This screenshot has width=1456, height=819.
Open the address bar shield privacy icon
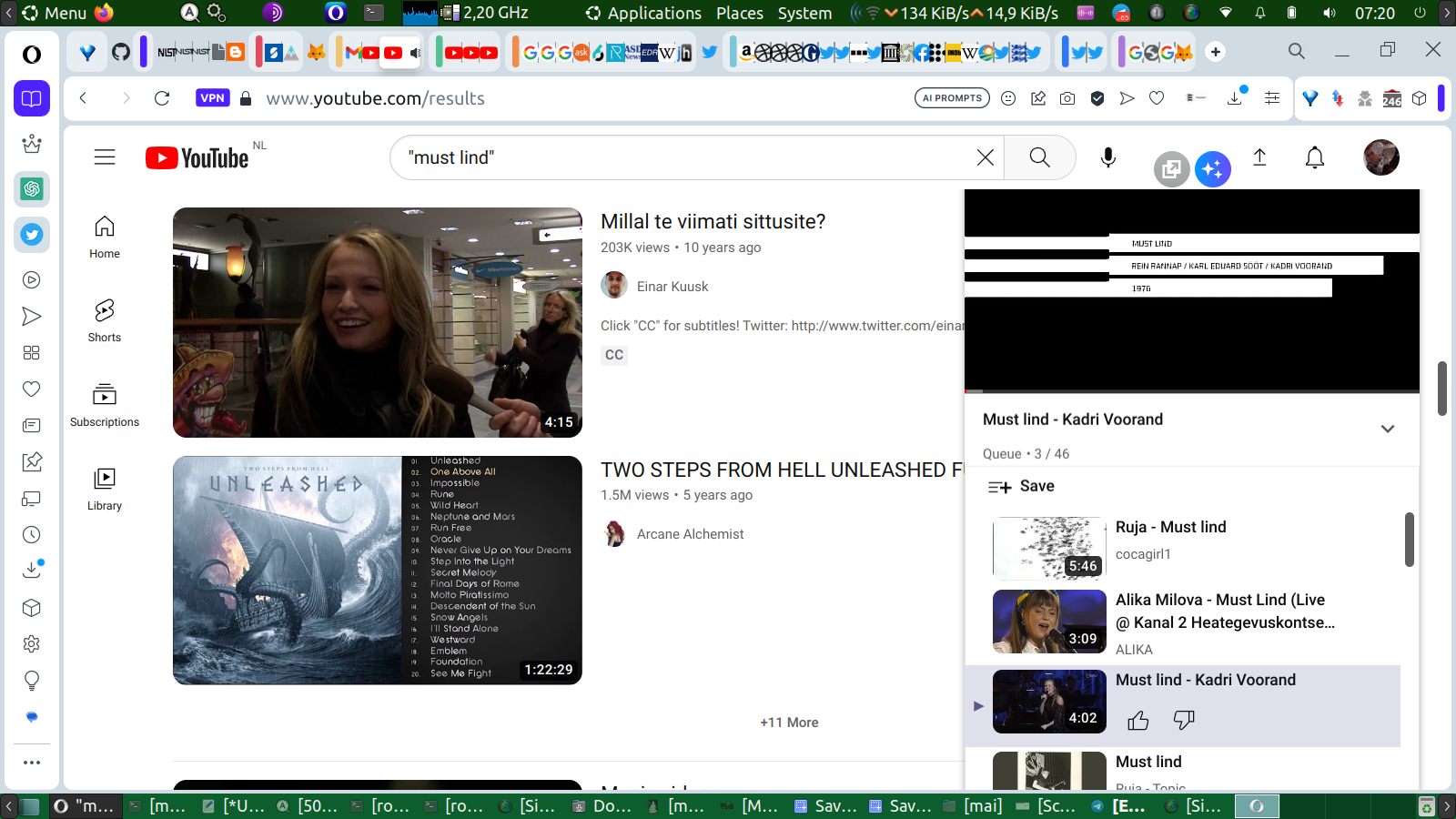click(x=1097, y=98)
